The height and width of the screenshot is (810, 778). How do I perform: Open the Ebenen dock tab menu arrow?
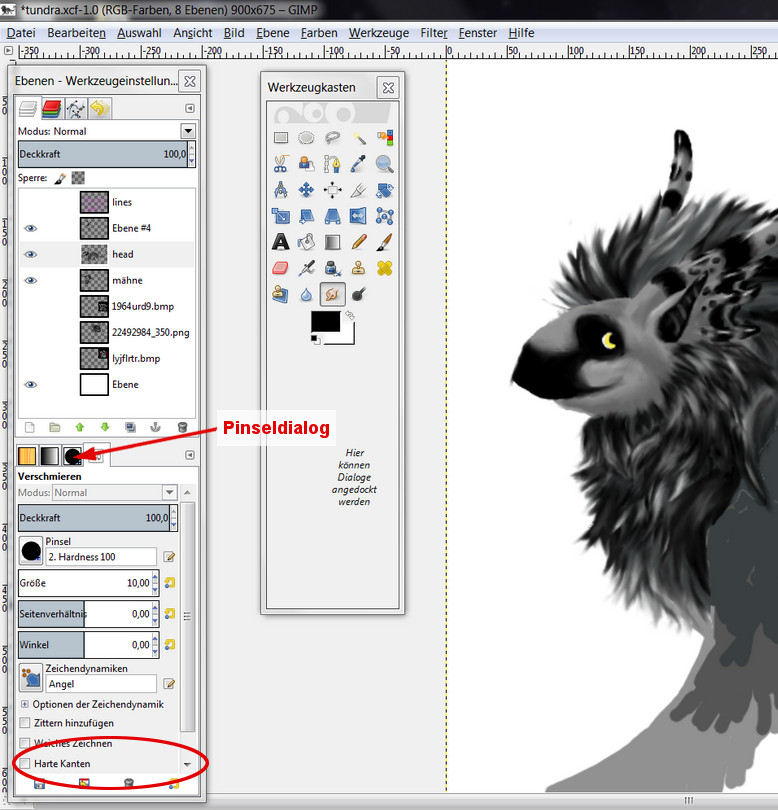[x=189, y=108]
